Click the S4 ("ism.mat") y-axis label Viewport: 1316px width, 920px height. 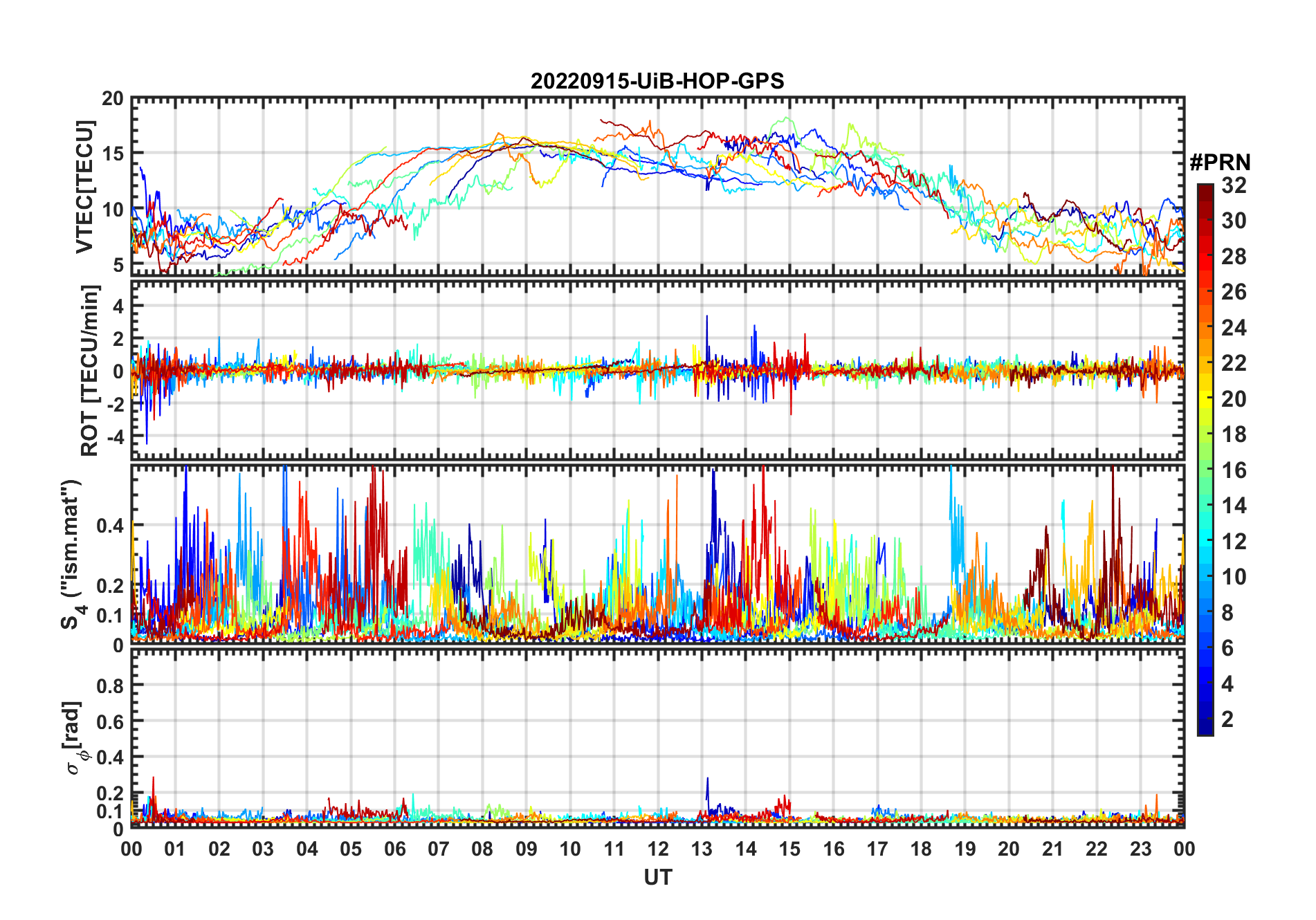click(70, 553)
